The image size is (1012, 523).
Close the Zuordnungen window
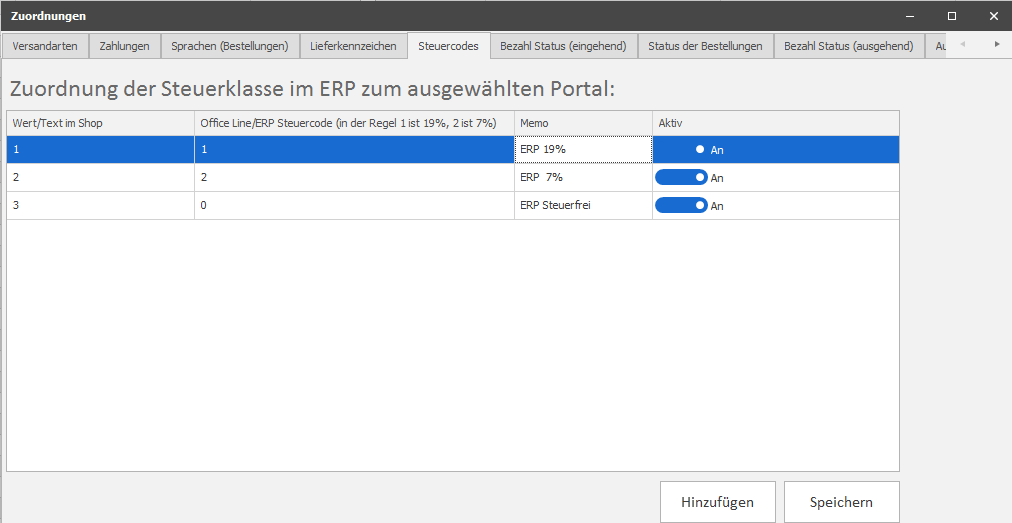tap(993, 16)
